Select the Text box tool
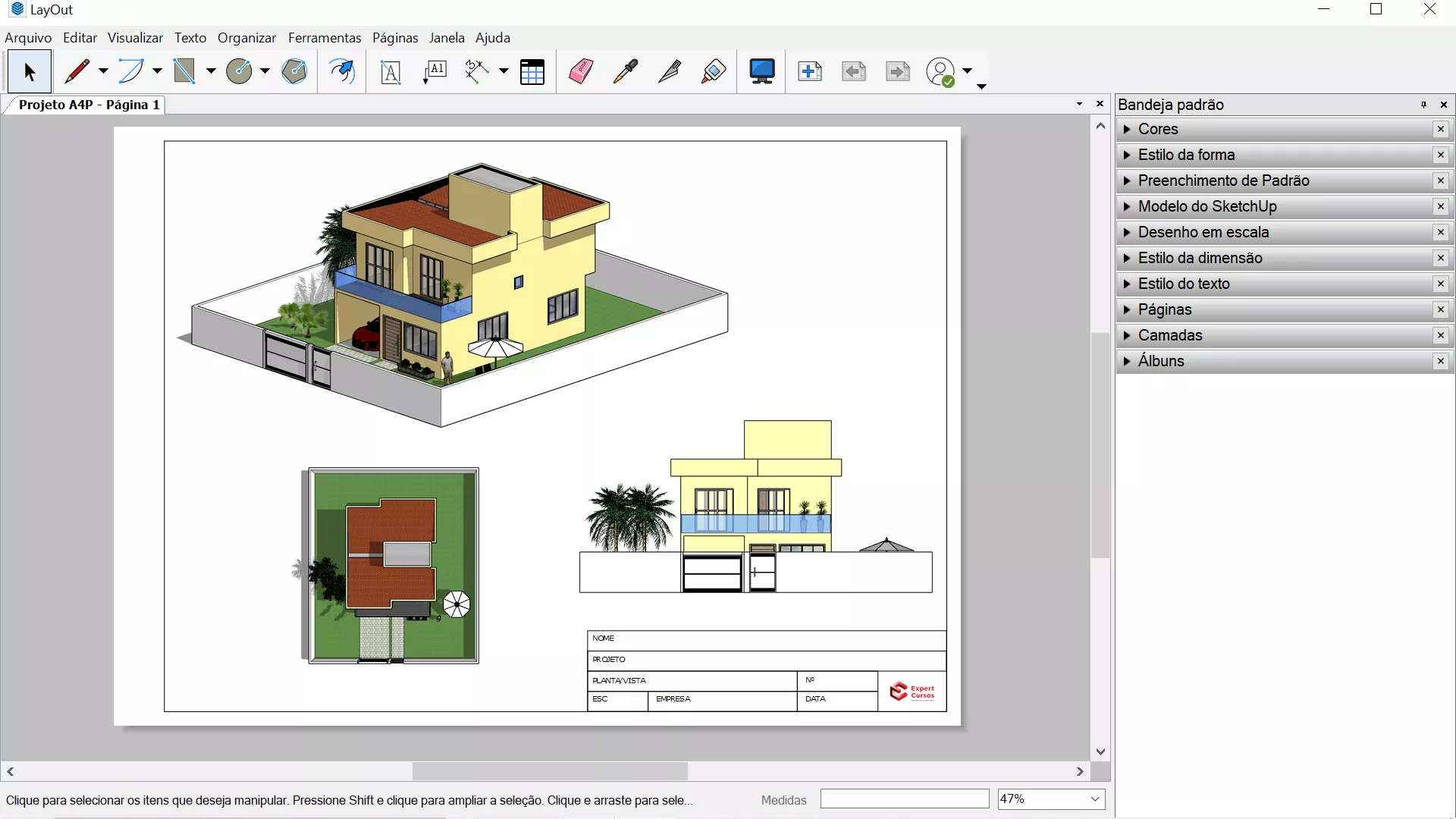 (x=391, y=72)
